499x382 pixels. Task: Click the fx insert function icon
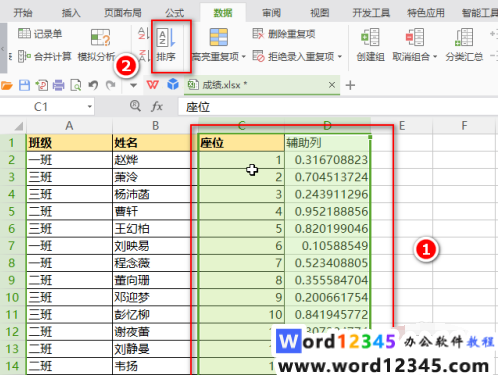157,107
